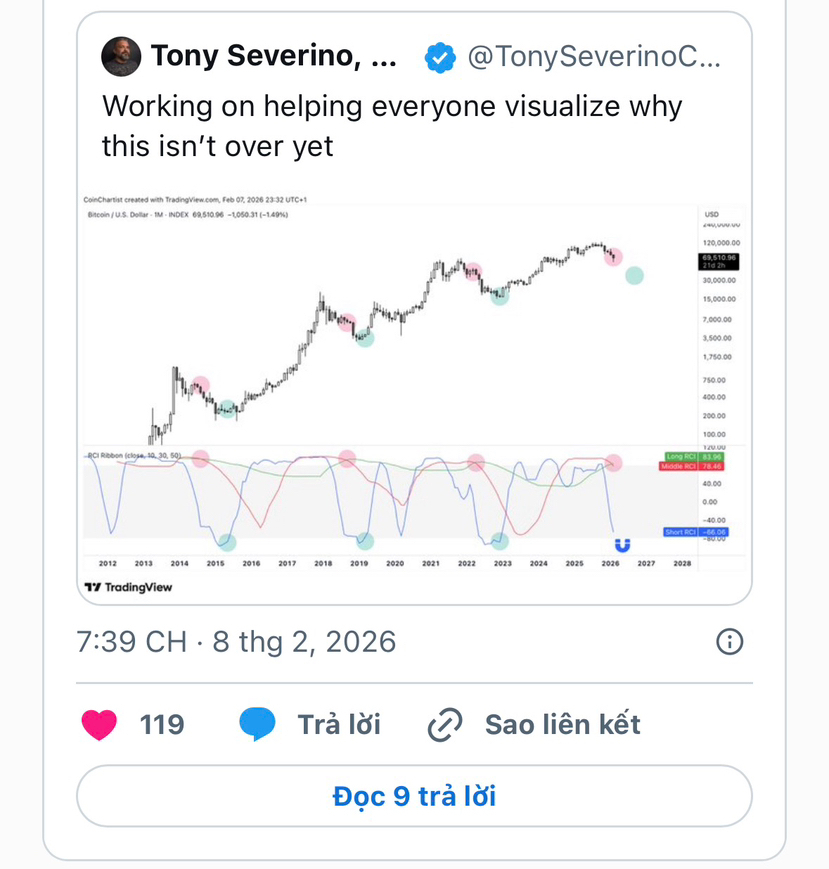Click the blue magnet marker on the chart

pos(622,546)
